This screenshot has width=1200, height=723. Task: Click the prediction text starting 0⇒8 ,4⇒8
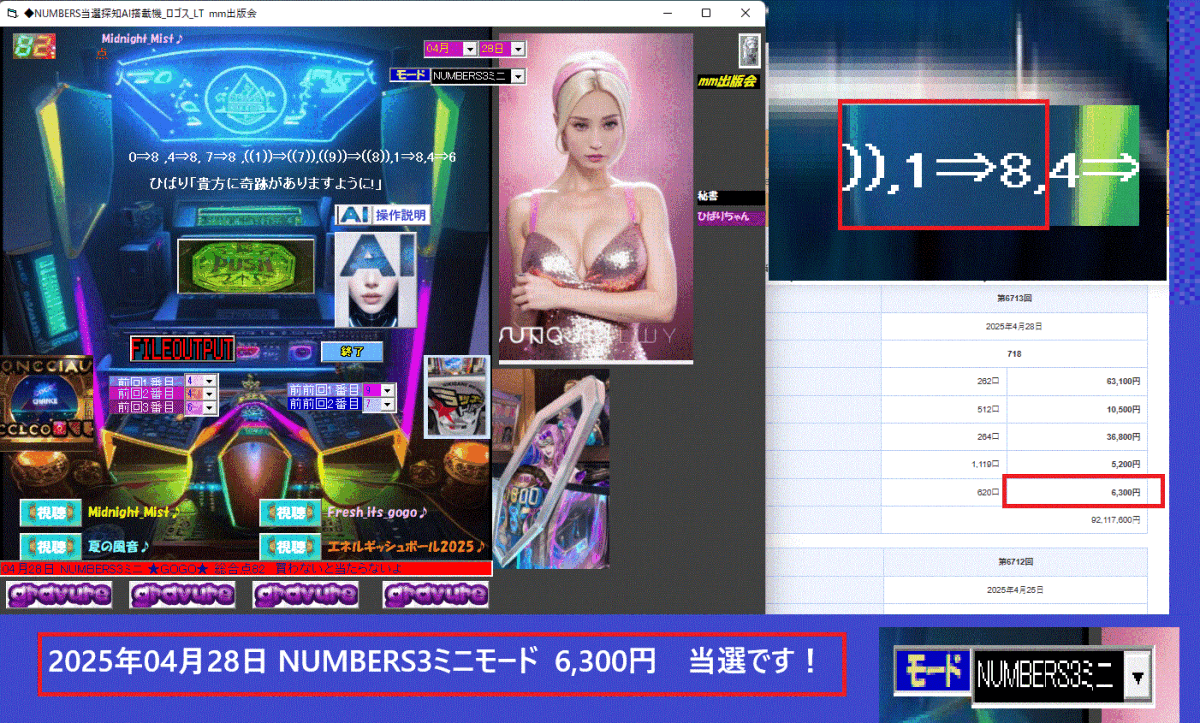(x=292, y=157)
